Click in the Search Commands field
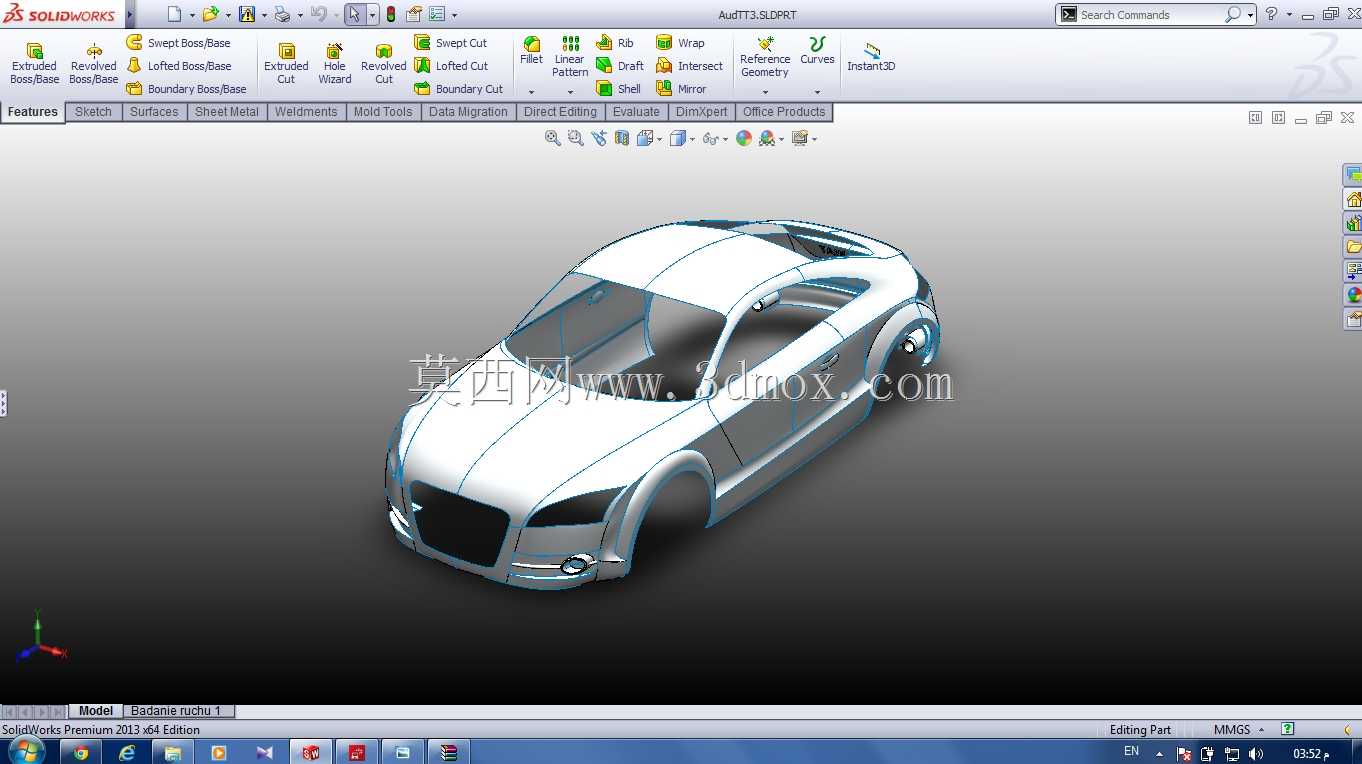The image size is (1362, 764). 1150,15
